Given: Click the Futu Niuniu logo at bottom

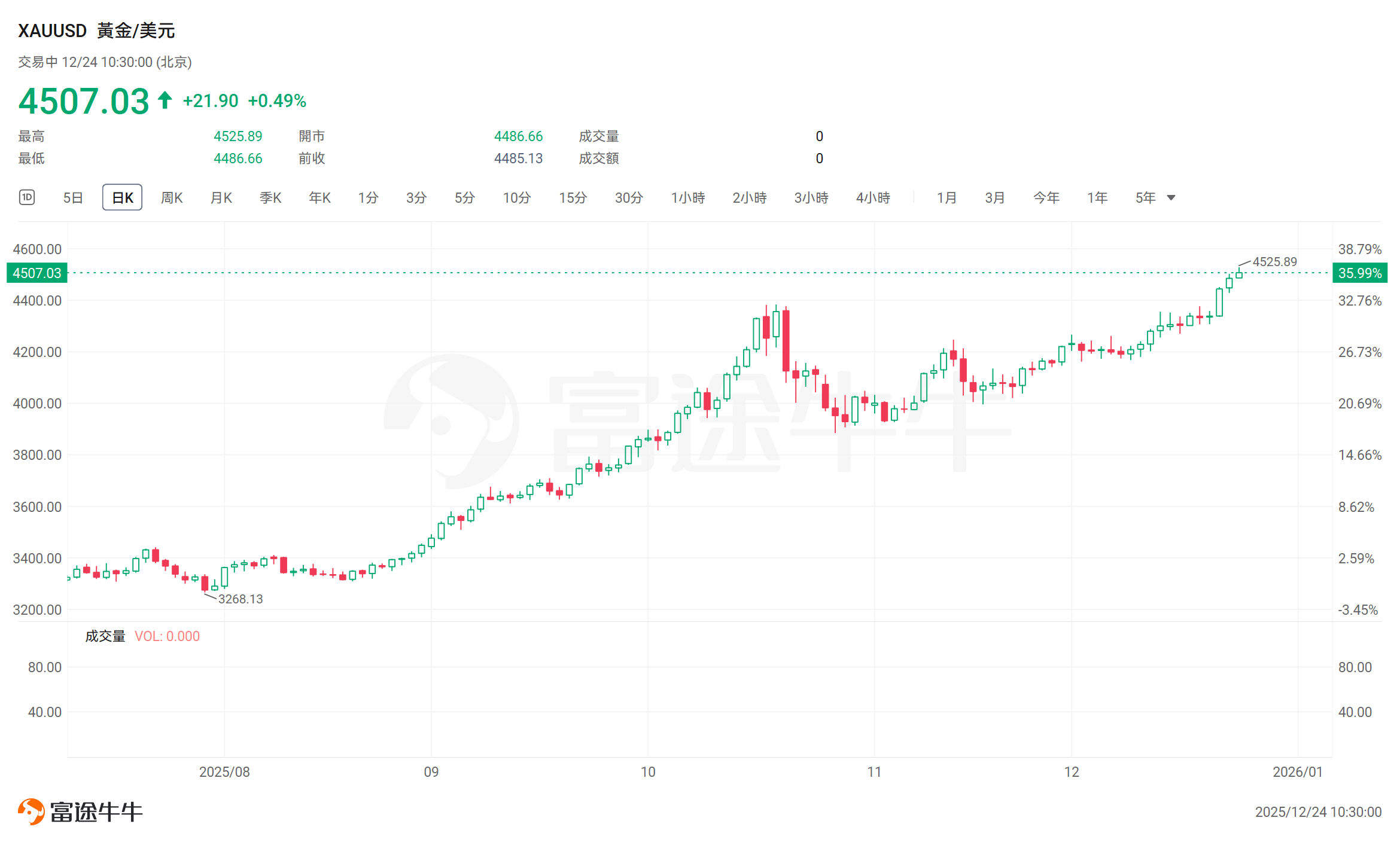Looking at the screenshot, I should coord(81,812).
